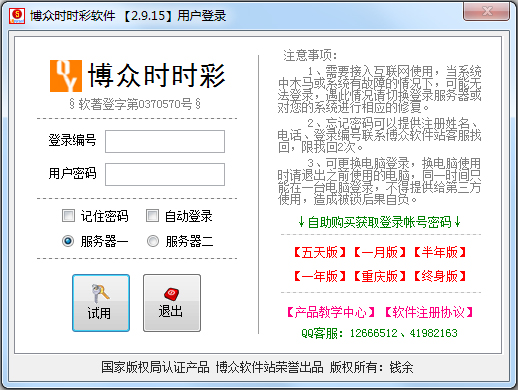Click the 注意事项 heading text
Viewport: 518px width, 390px height.
(310, 55)
